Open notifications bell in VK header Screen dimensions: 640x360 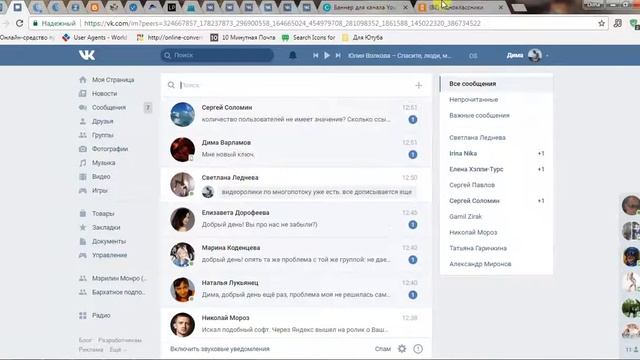[293, 55]
